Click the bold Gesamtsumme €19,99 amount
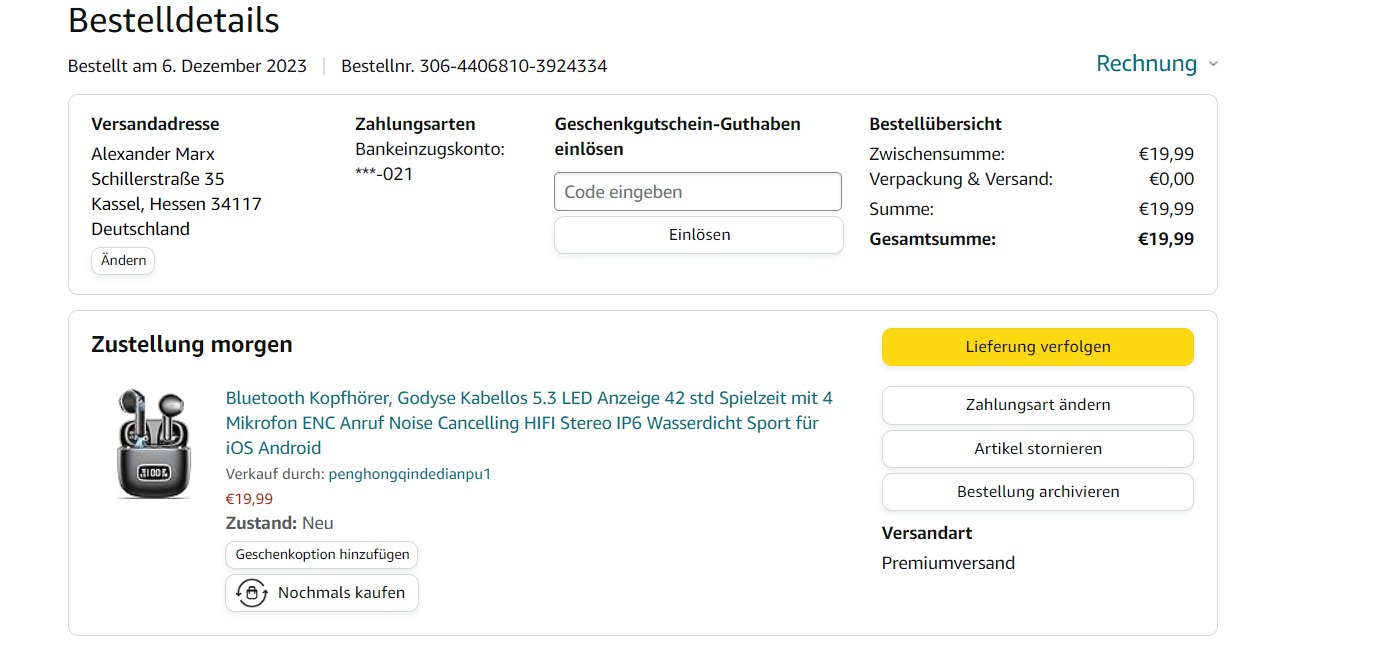The width and height of the screenshot is (1396, 655). tap(1165, 239)
